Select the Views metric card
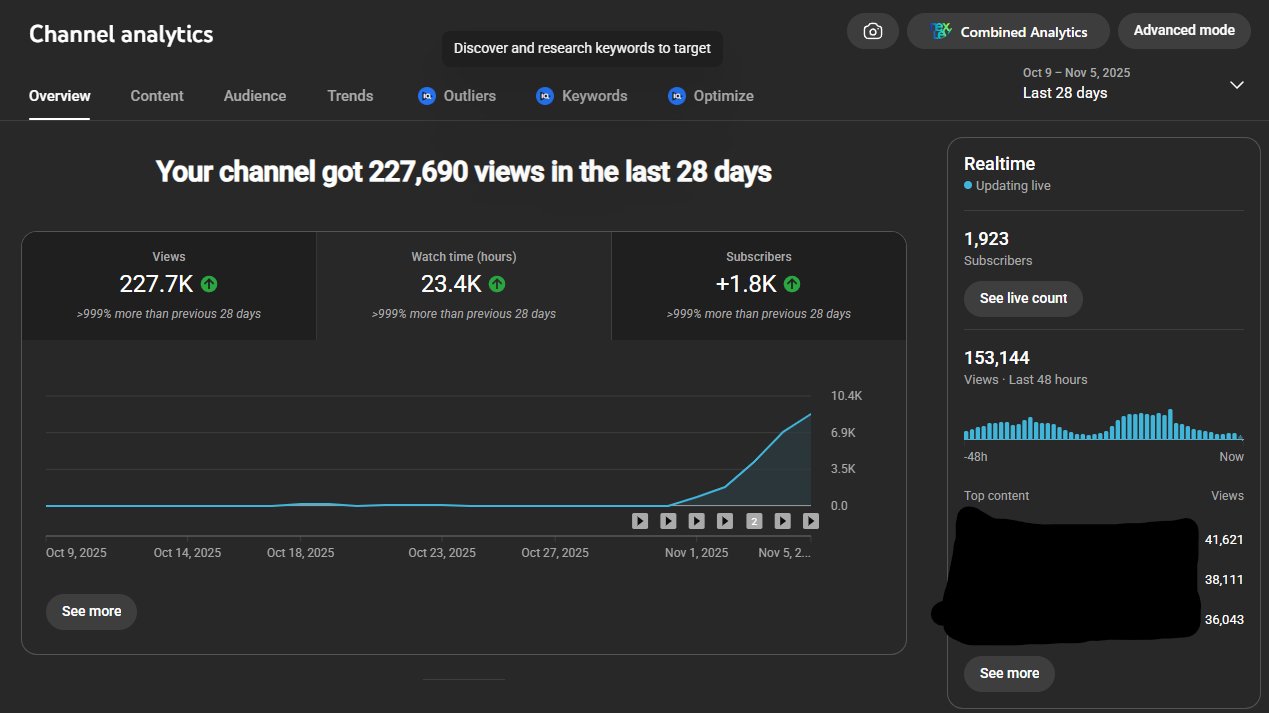This screenshot has width=1269, height=713. click(169, 286)
